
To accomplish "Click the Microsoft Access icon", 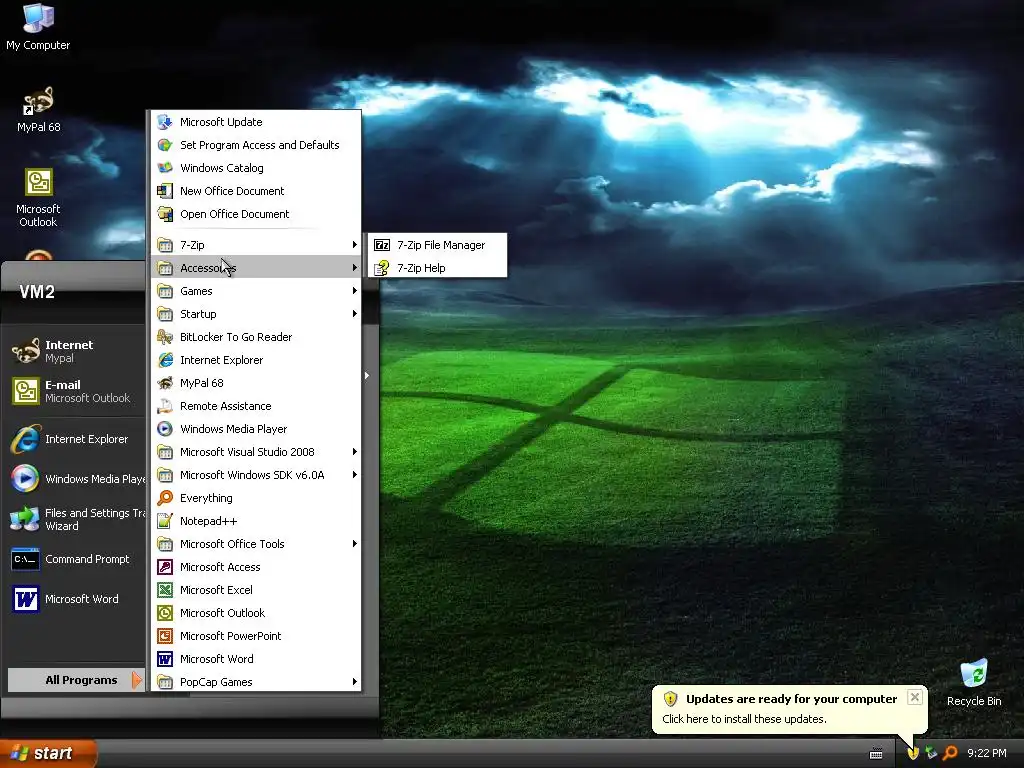I will [x=165, y=567].
